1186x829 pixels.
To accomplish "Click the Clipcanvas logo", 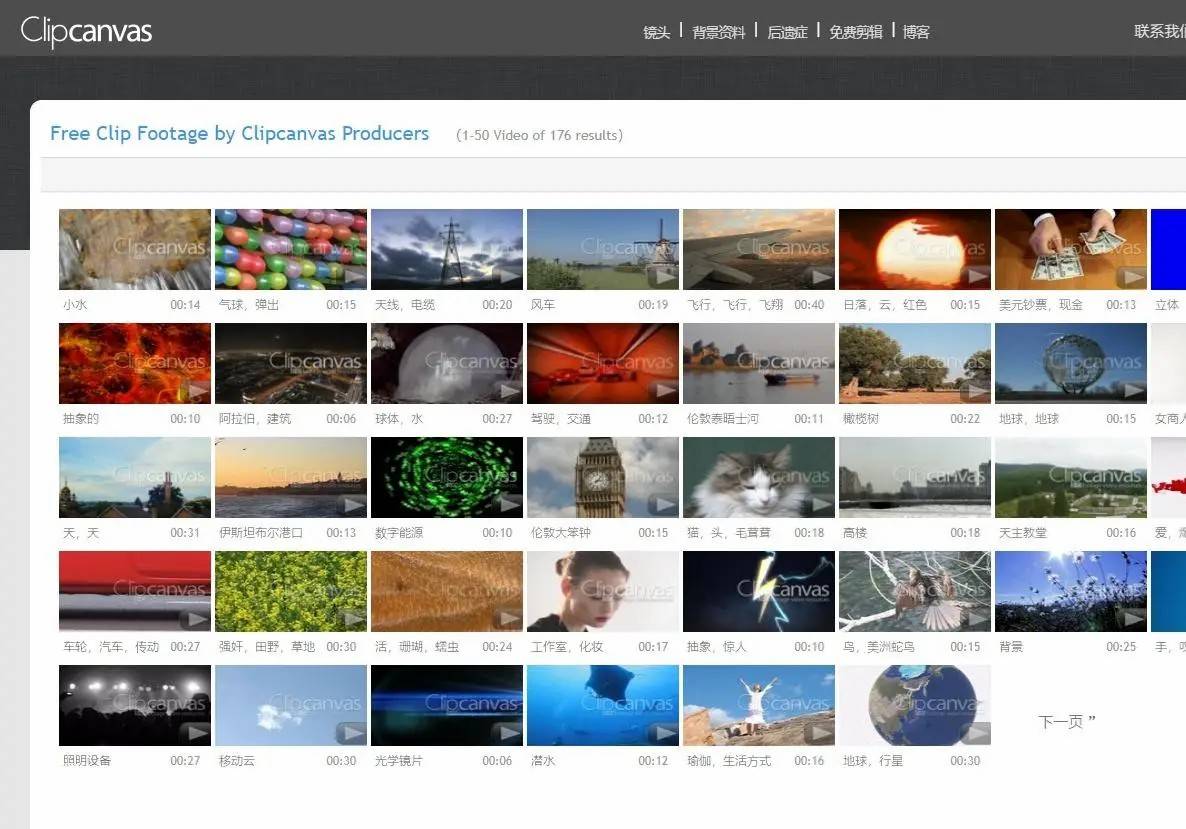I will (86, 31).
